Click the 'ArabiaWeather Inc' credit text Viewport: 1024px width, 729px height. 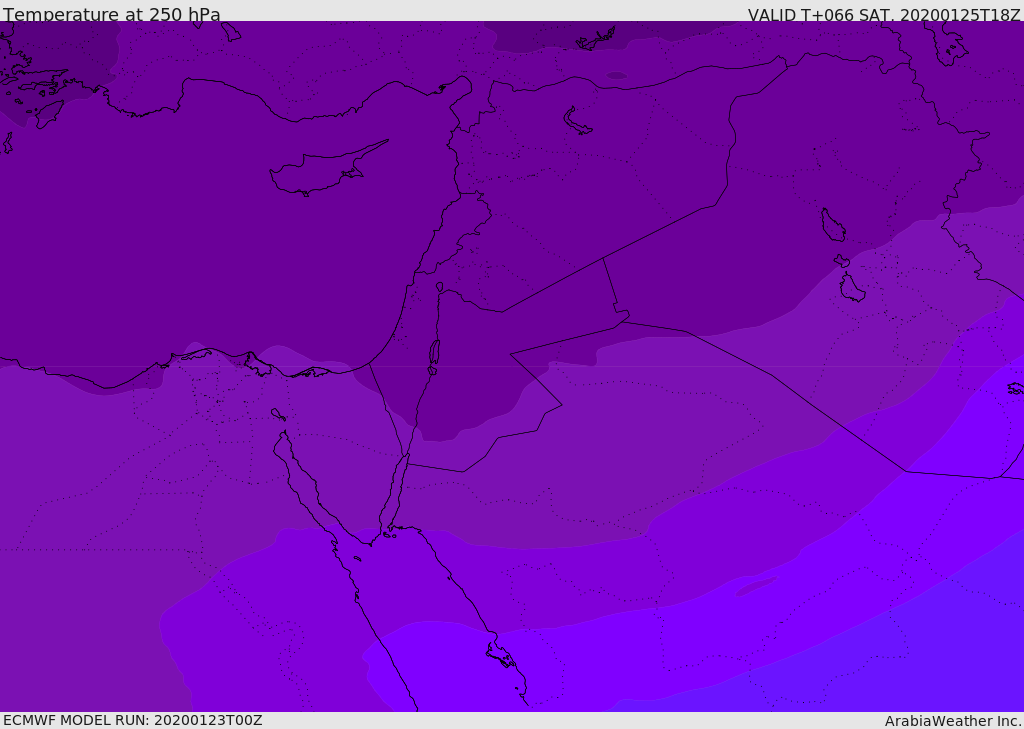(952, 721)
